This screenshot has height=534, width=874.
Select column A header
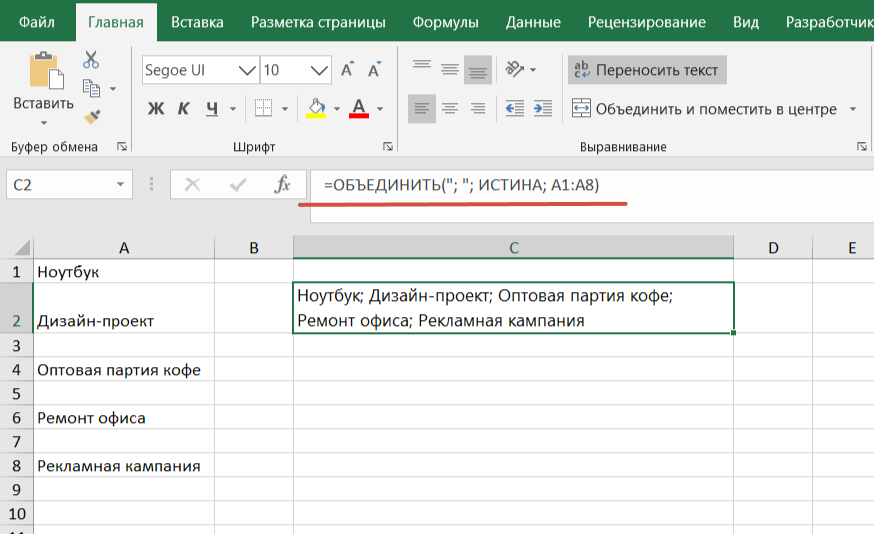pyautogui.click(x=124, y=247)
